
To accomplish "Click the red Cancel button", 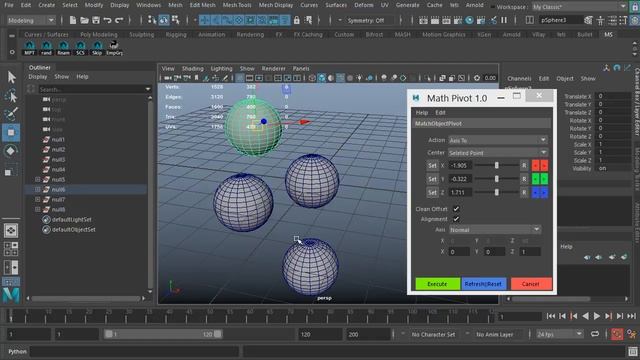I will tap(531, 284).
